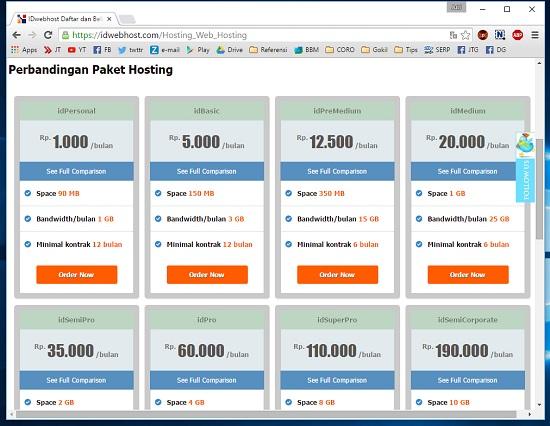Open the FB Facebook bookmark
Image resolution: width=550 pixels, height=426 pixels.
pos(102,50)
